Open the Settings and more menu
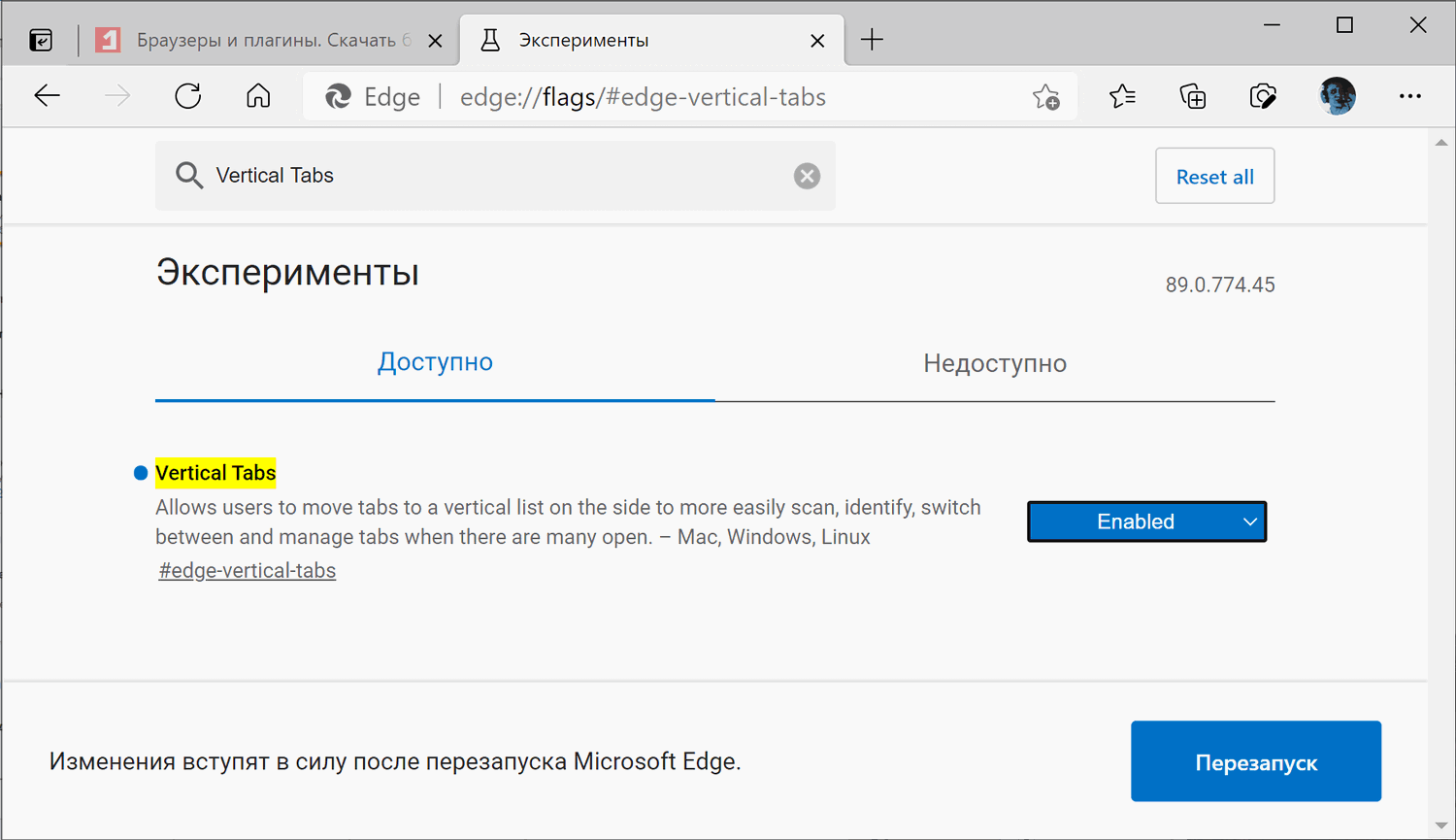 1410,95
